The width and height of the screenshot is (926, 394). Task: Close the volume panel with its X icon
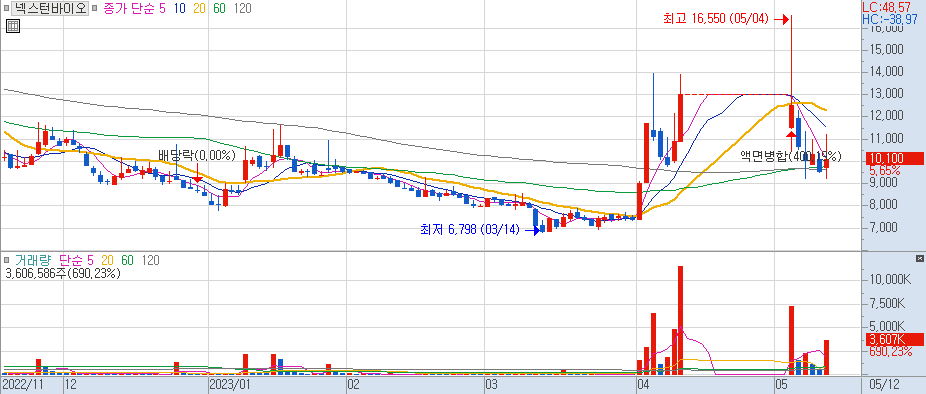920,259
